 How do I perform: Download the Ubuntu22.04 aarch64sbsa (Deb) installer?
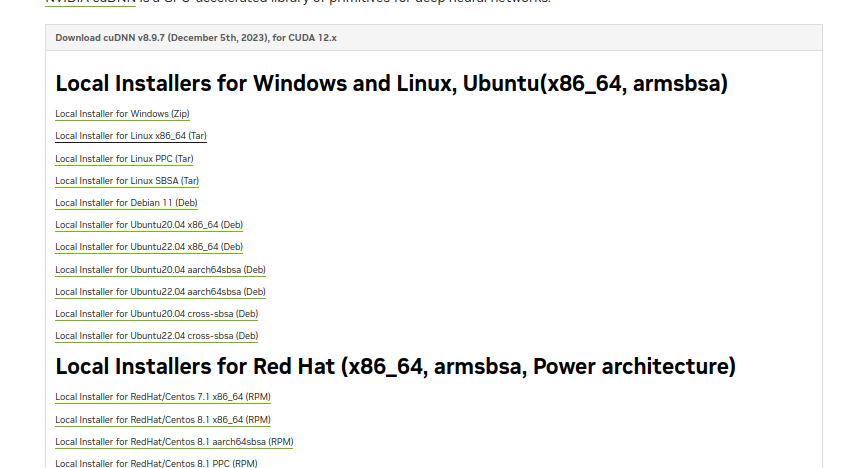160,292
